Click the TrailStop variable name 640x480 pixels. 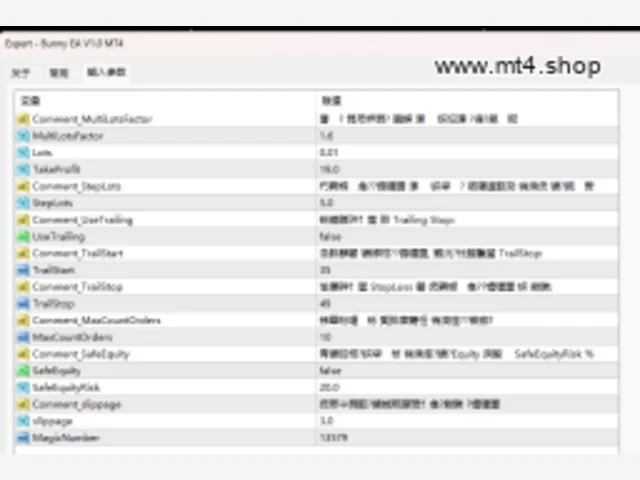coord(53,304)
